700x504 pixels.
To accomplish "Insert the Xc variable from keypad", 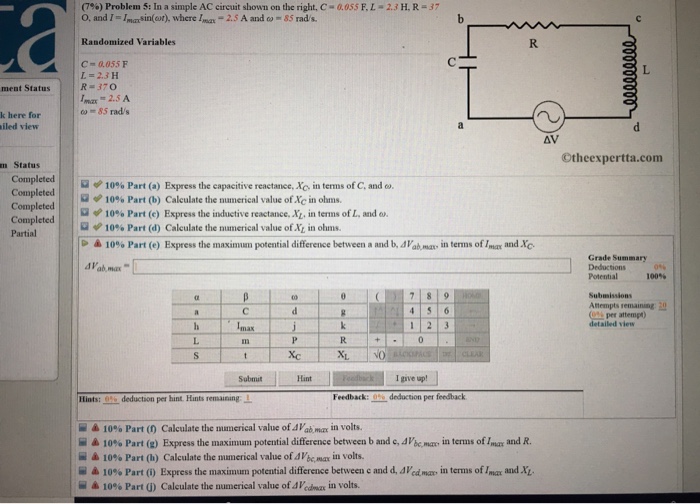I will click(x=294, y=355).
